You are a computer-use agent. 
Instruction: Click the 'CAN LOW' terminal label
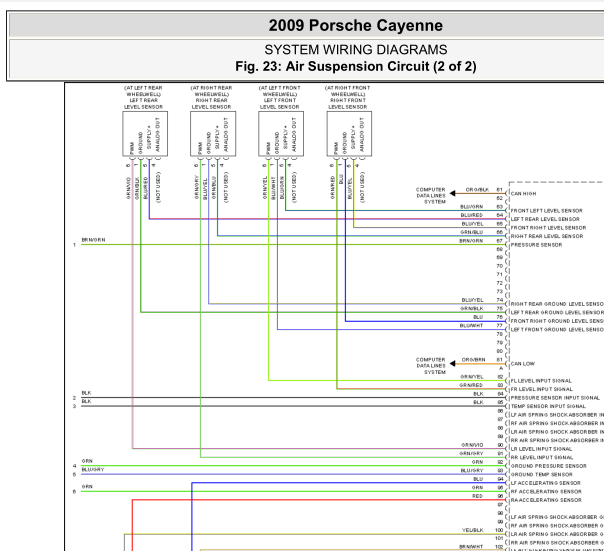[523, 364]
